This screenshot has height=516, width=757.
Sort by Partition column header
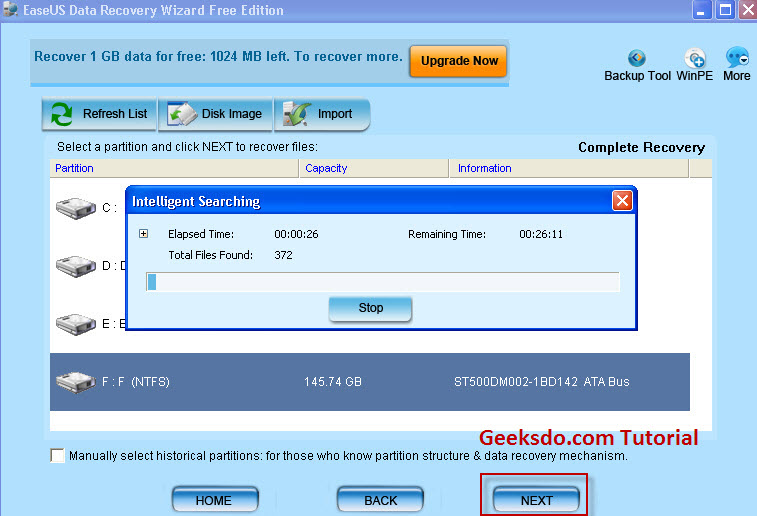tap(174, 168)
